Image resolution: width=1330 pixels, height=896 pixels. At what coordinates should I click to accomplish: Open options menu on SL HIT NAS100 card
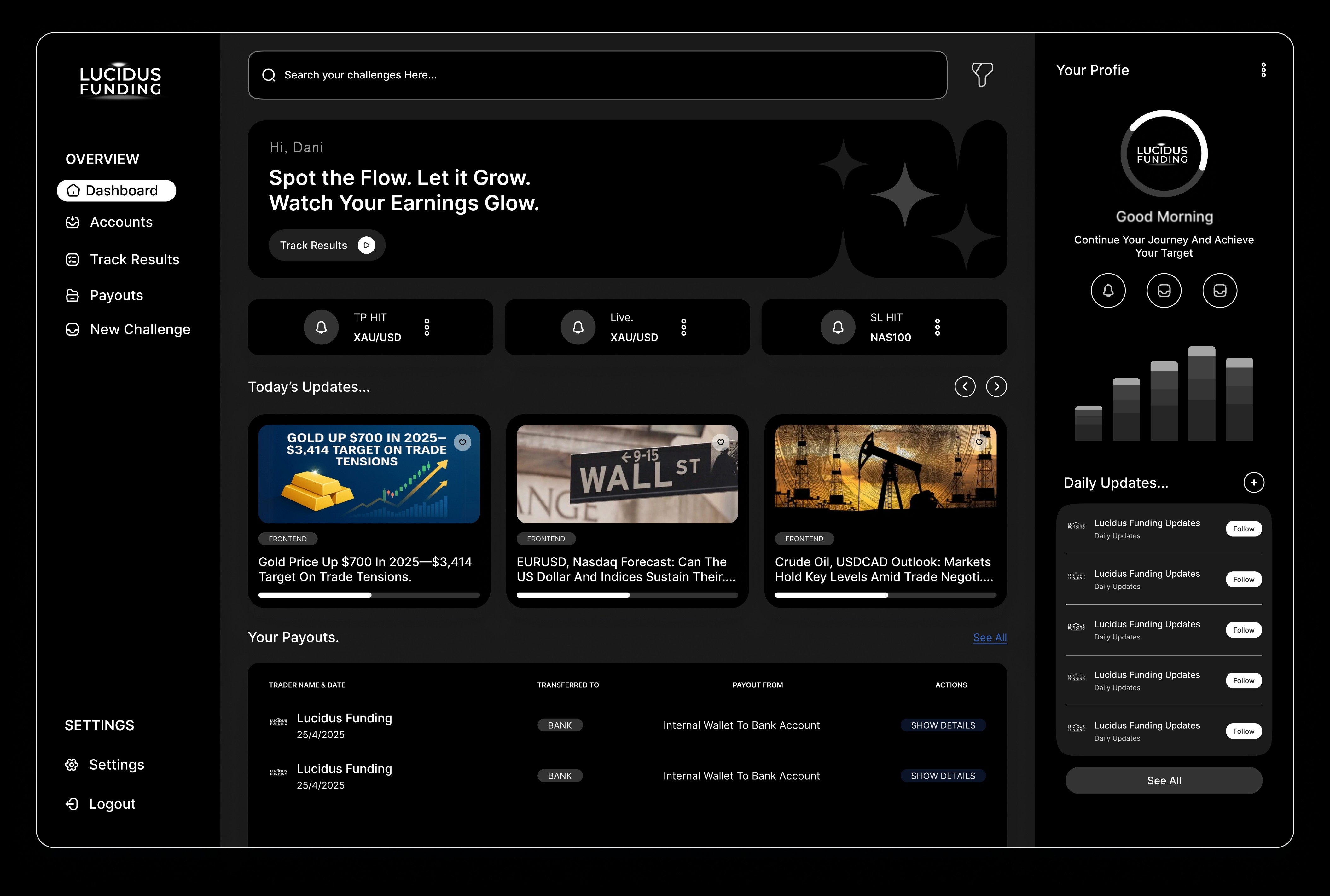click(x=937, y=327)
